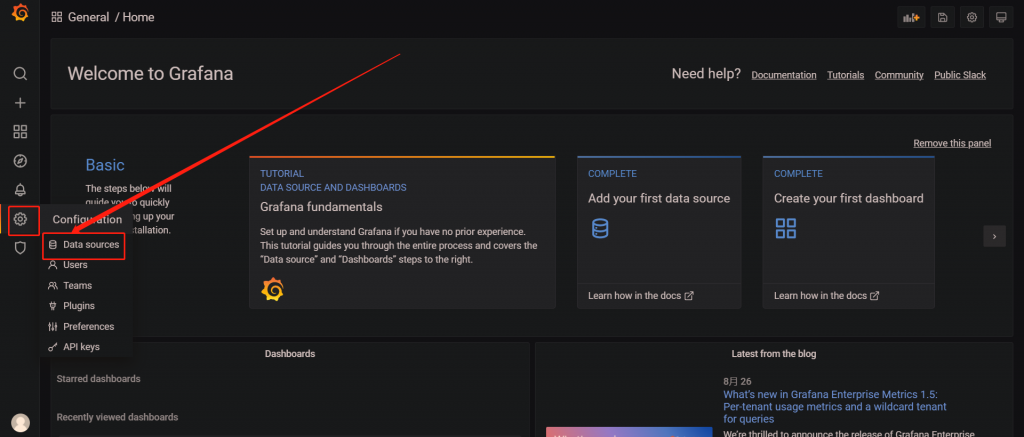Open the Public Slack link
The height and width of the screenshot is (437, 1024).
pos(960,75)
